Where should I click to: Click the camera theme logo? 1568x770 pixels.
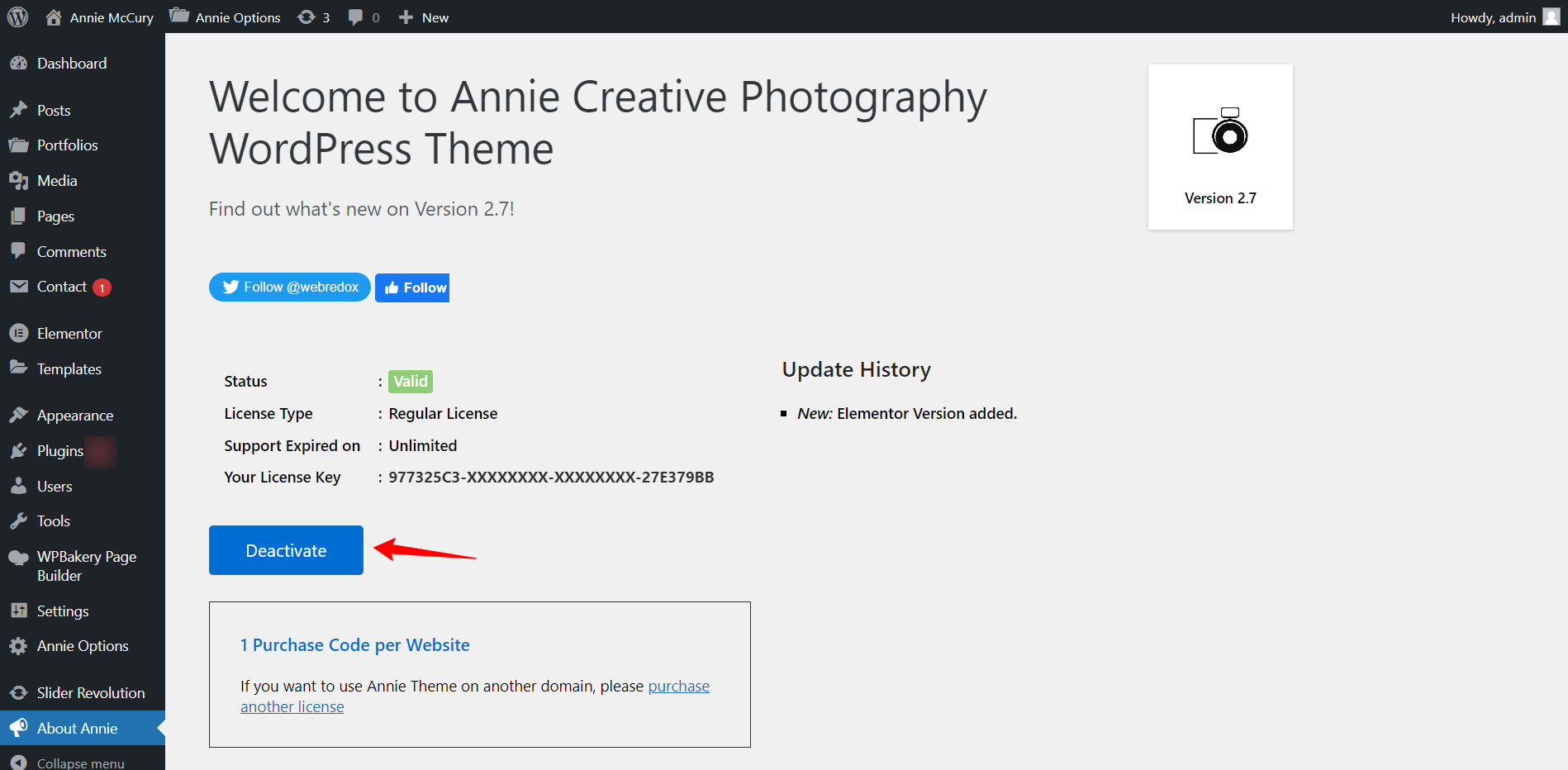1220,131
